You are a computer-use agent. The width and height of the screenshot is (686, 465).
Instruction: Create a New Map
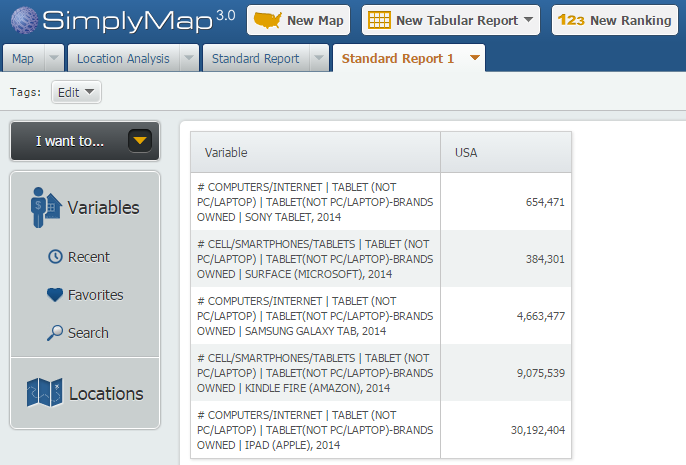pos(298,20)
